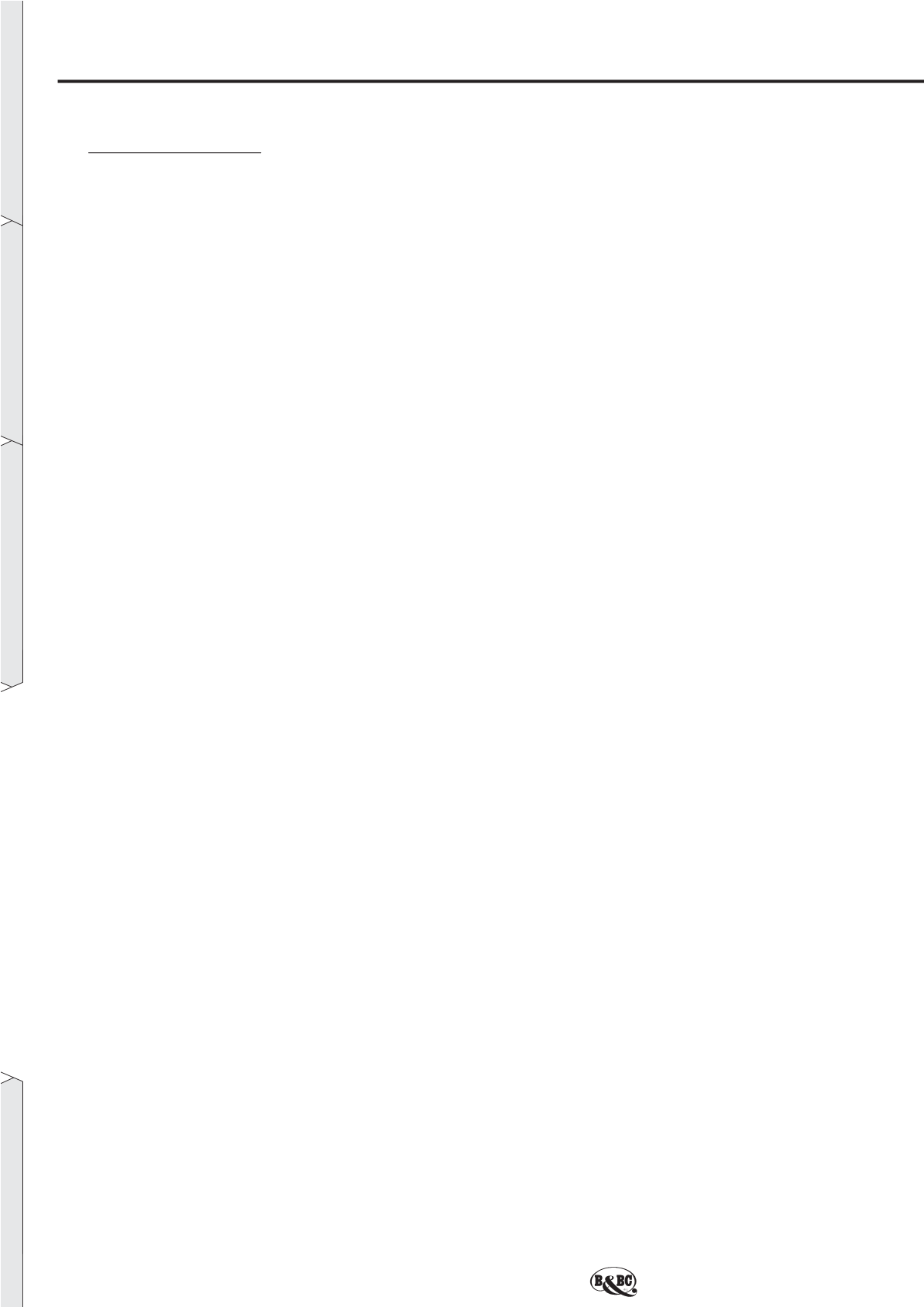924x1307 pixels.
Task: Select the bottom gray side tab
Action: coord(12,1193)
